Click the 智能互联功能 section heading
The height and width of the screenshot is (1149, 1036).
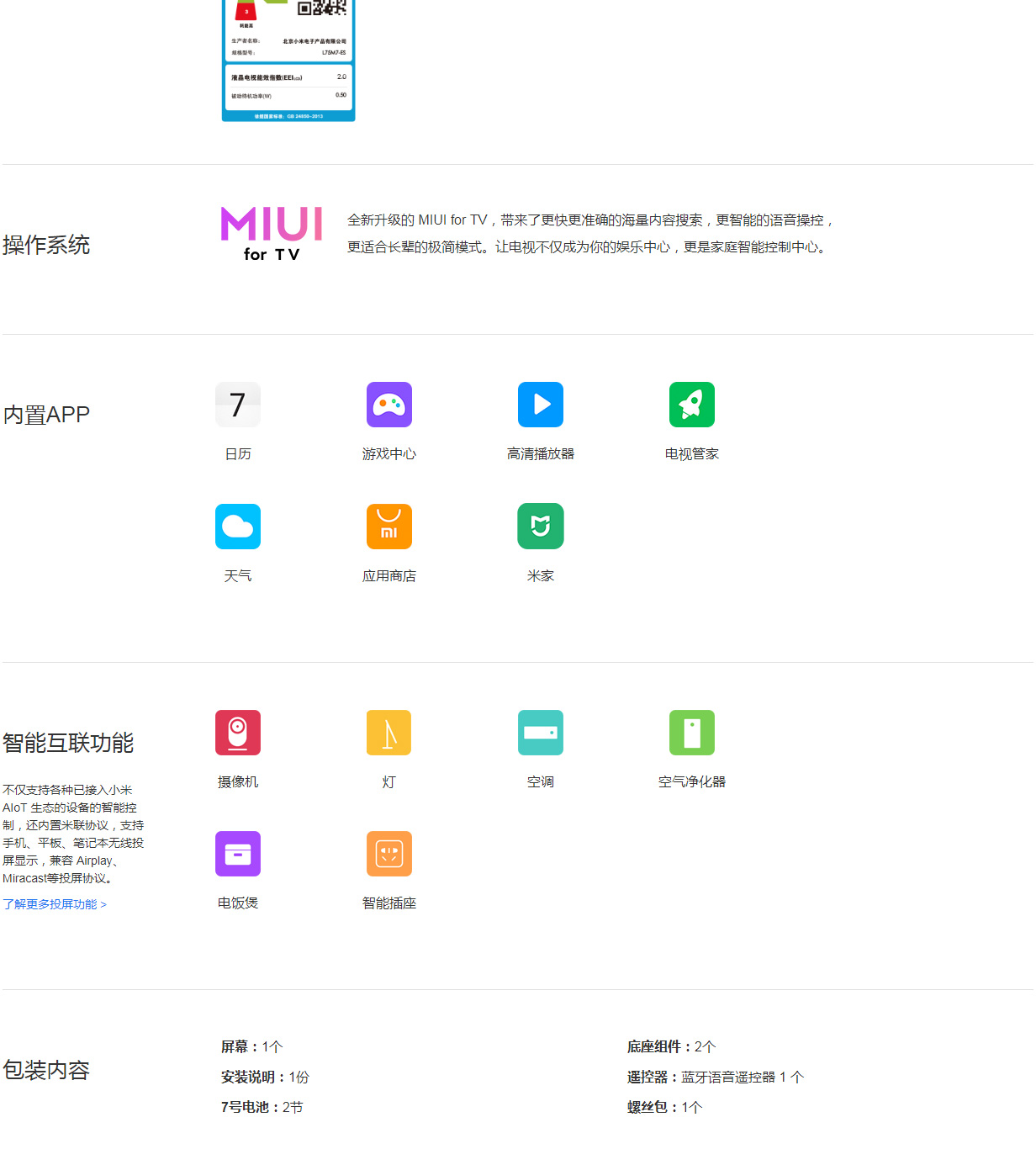pos(68,743)
